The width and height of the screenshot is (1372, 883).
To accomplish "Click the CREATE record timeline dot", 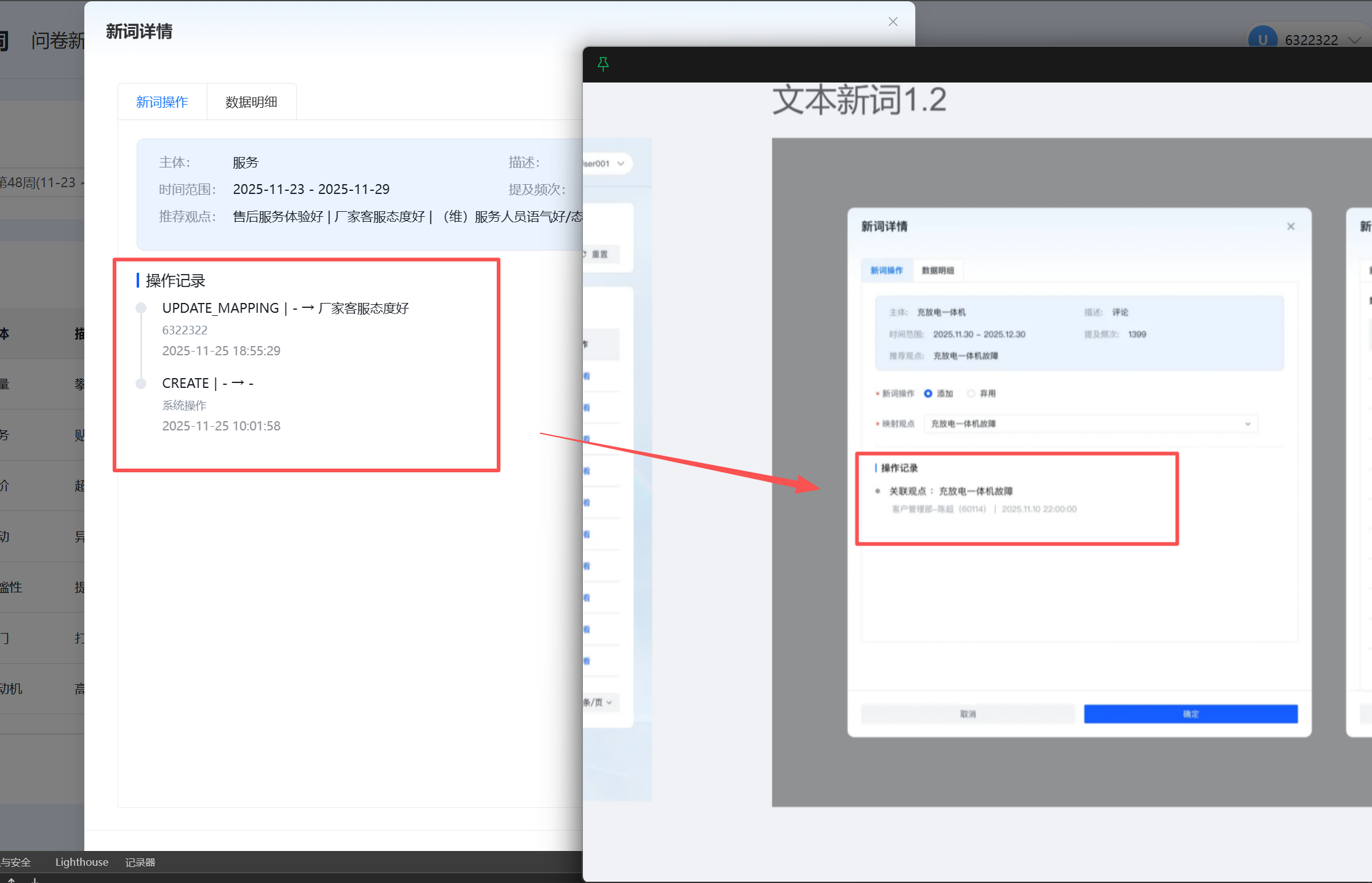I will (141, 384).
